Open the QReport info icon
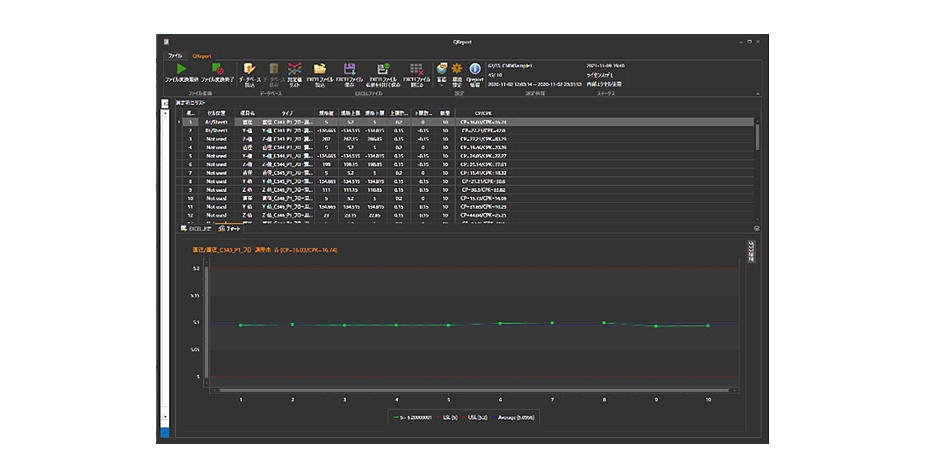The image size is (925, 470). [474, 69]
